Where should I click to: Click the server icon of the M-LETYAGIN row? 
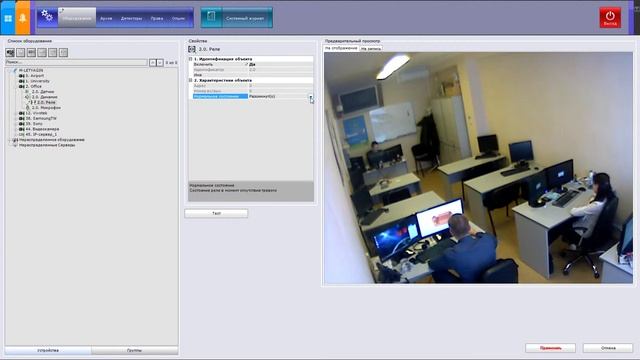(x=16, y=70)
